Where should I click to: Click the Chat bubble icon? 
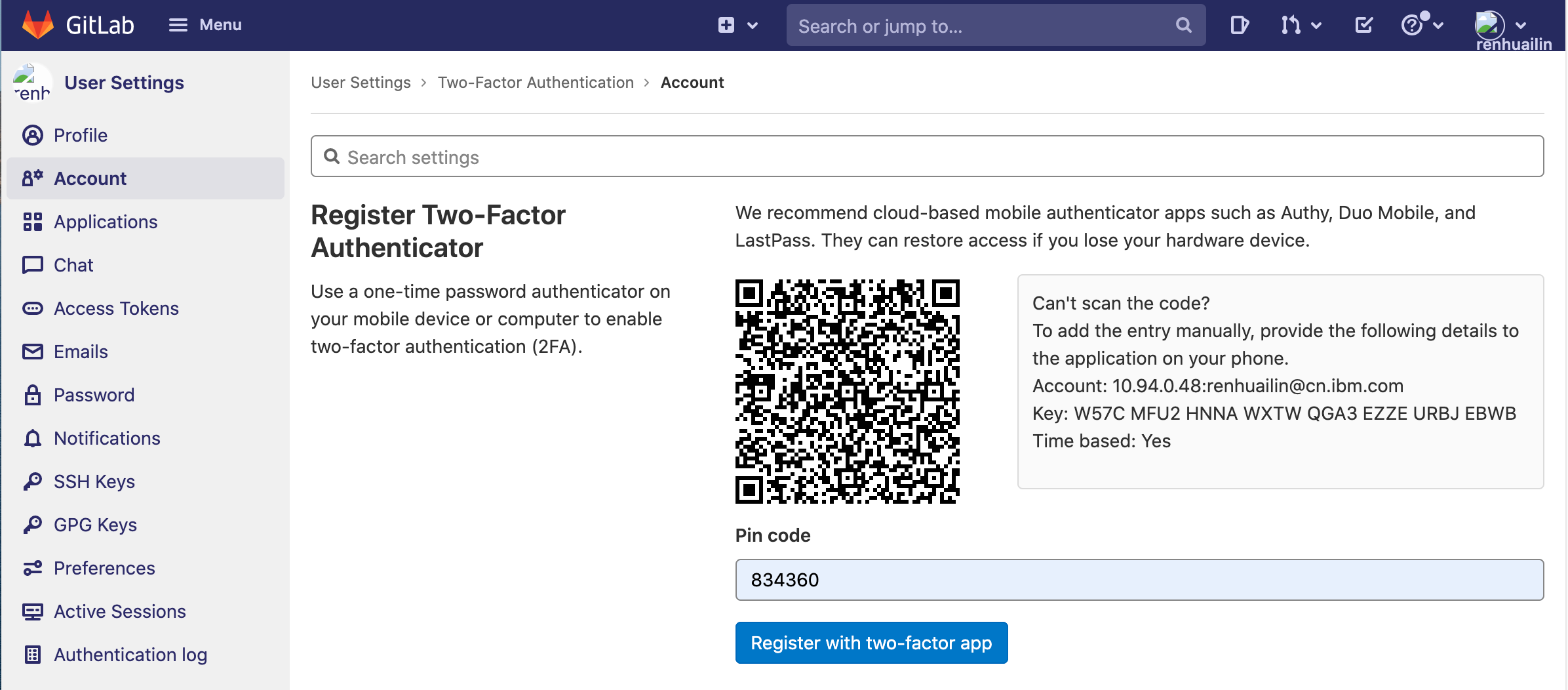coord(33,265)
